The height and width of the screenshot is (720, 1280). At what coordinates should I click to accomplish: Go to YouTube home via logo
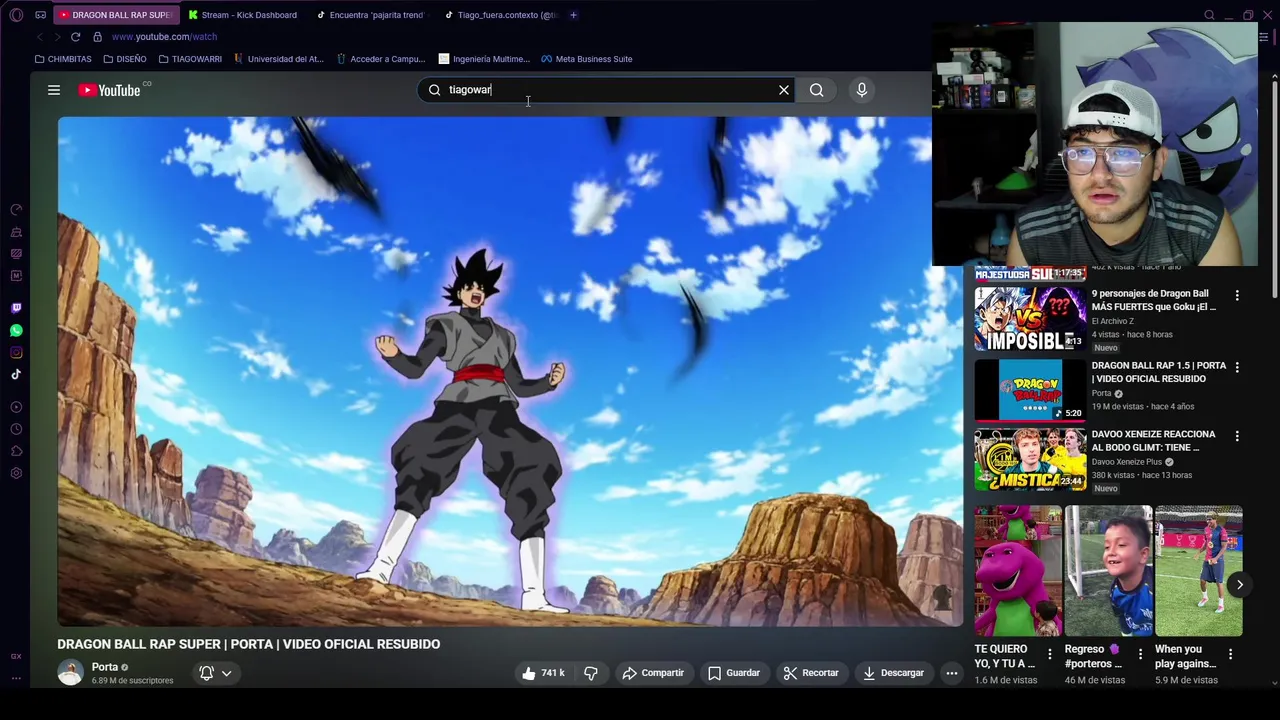pos(110,90)
